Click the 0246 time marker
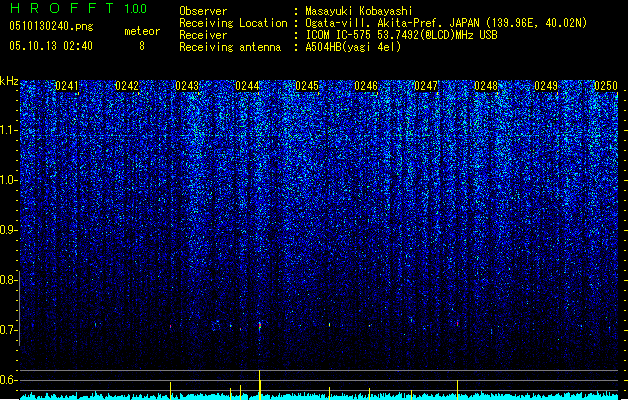Image resolution: width=629 pixels, height=400 pixels. point(366,86)
